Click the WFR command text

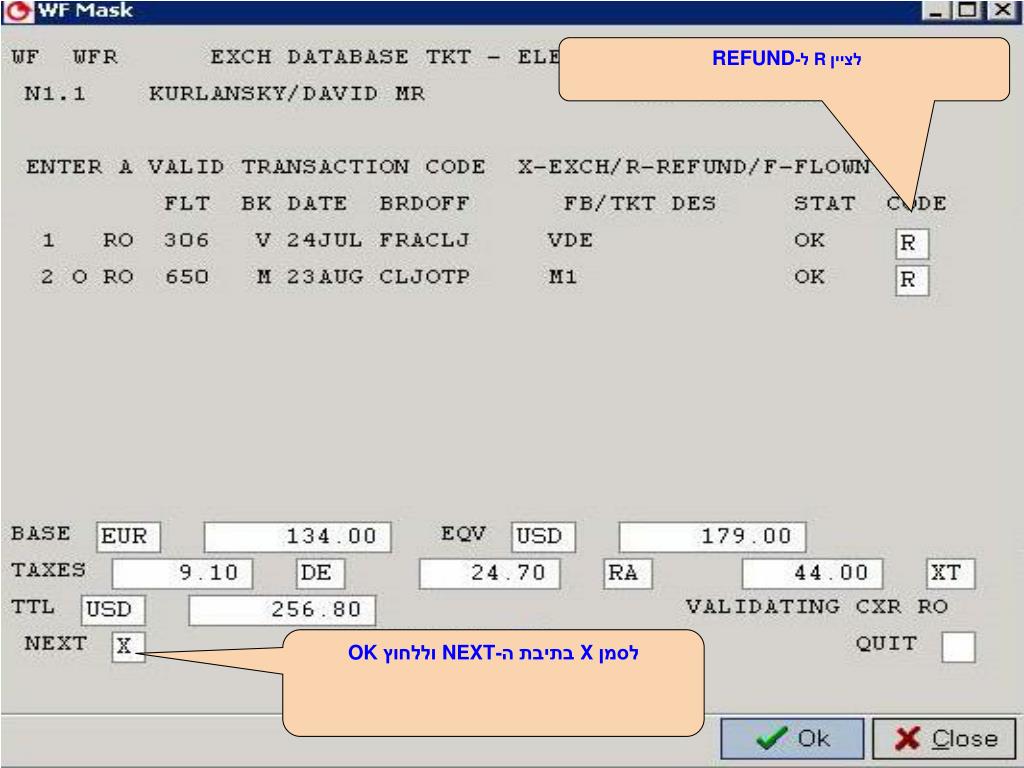pyautogui.click(x=95, y=57)
